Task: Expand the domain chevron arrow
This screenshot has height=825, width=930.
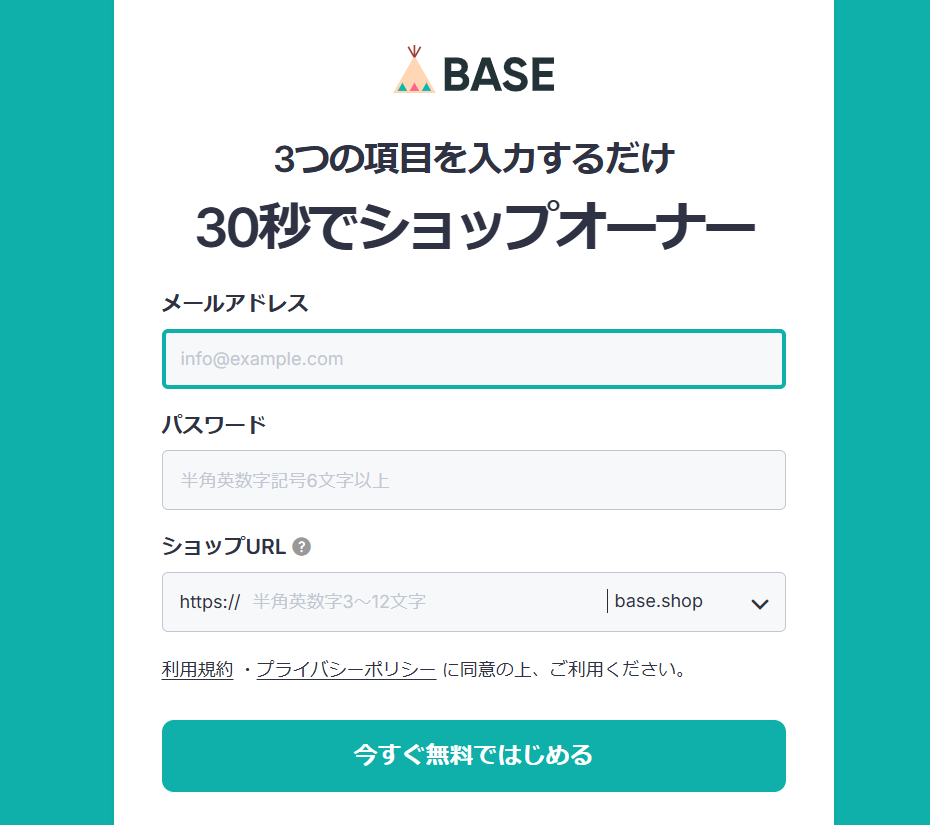Action: click(759, 603)
